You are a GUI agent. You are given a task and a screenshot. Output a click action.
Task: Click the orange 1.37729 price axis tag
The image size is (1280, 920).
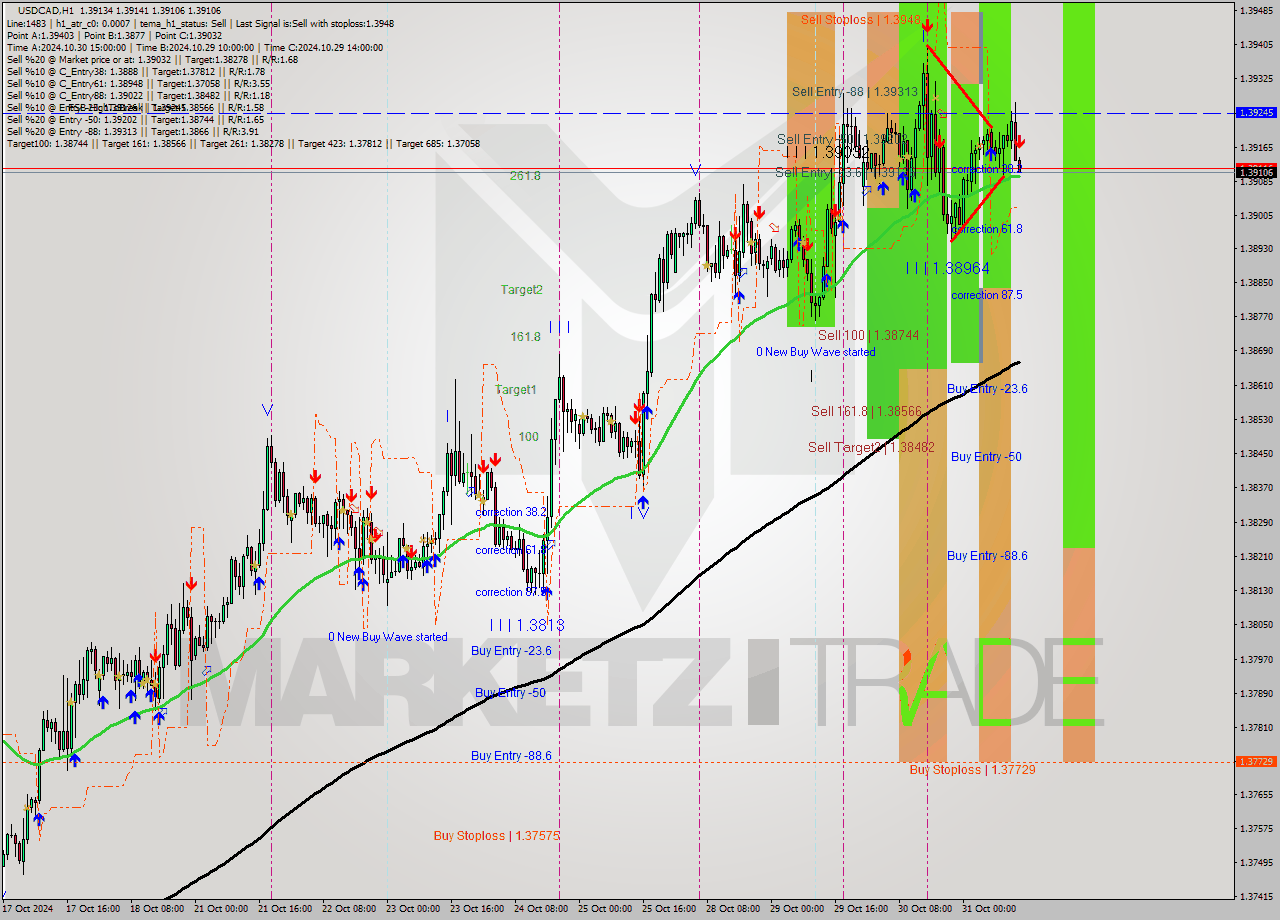point(1256,762)
